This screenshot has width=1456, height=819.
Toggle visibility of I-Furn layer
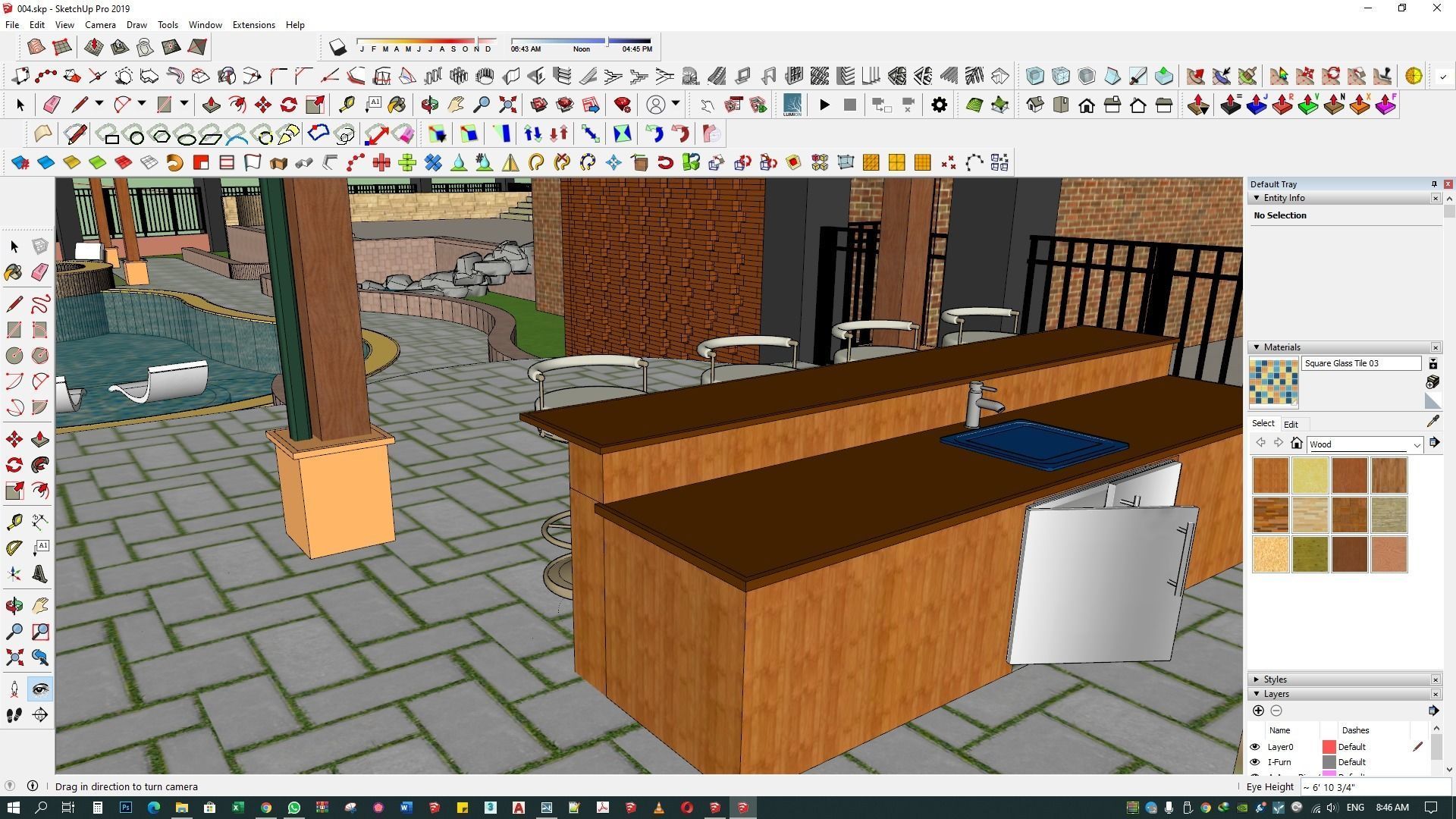coord(1255,762)
